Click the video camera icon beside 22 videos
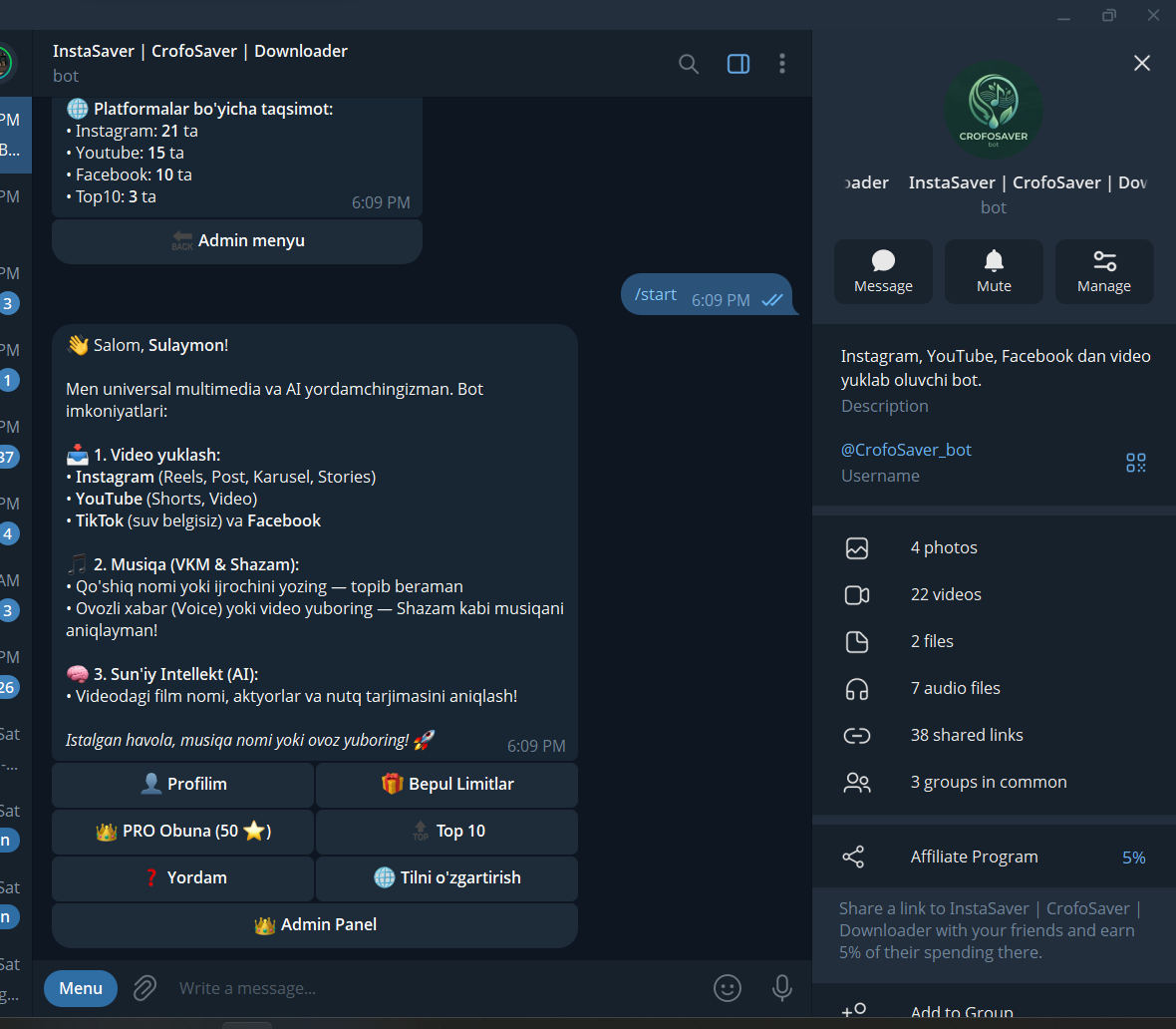 pyautogui.click(x=856, y=595)
